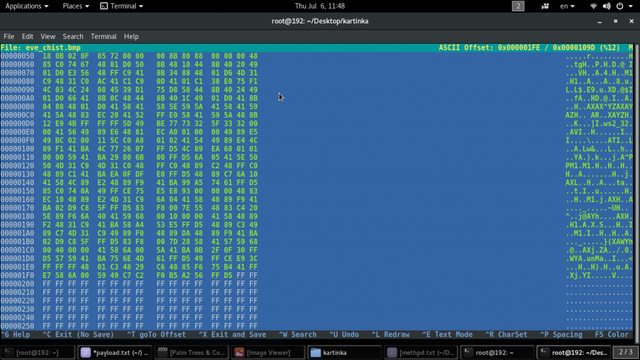Switch to methpd.txt editor in taskbar
This screenshot has width=640, height=360.
tap(422, 352)
